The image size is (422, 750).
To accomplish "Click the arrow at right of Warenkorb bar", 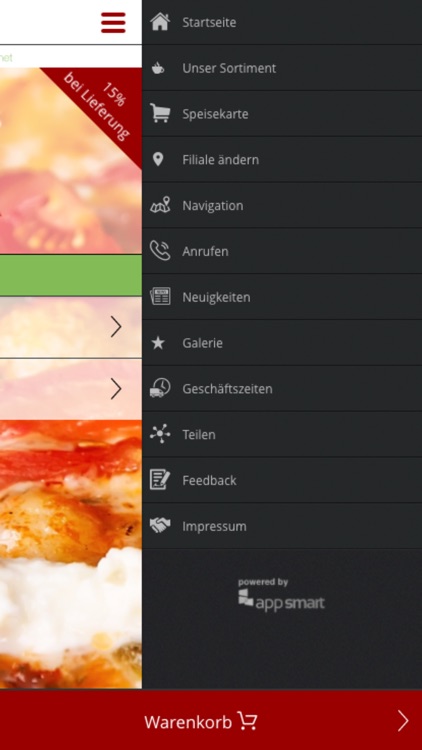I will point(403,721).
